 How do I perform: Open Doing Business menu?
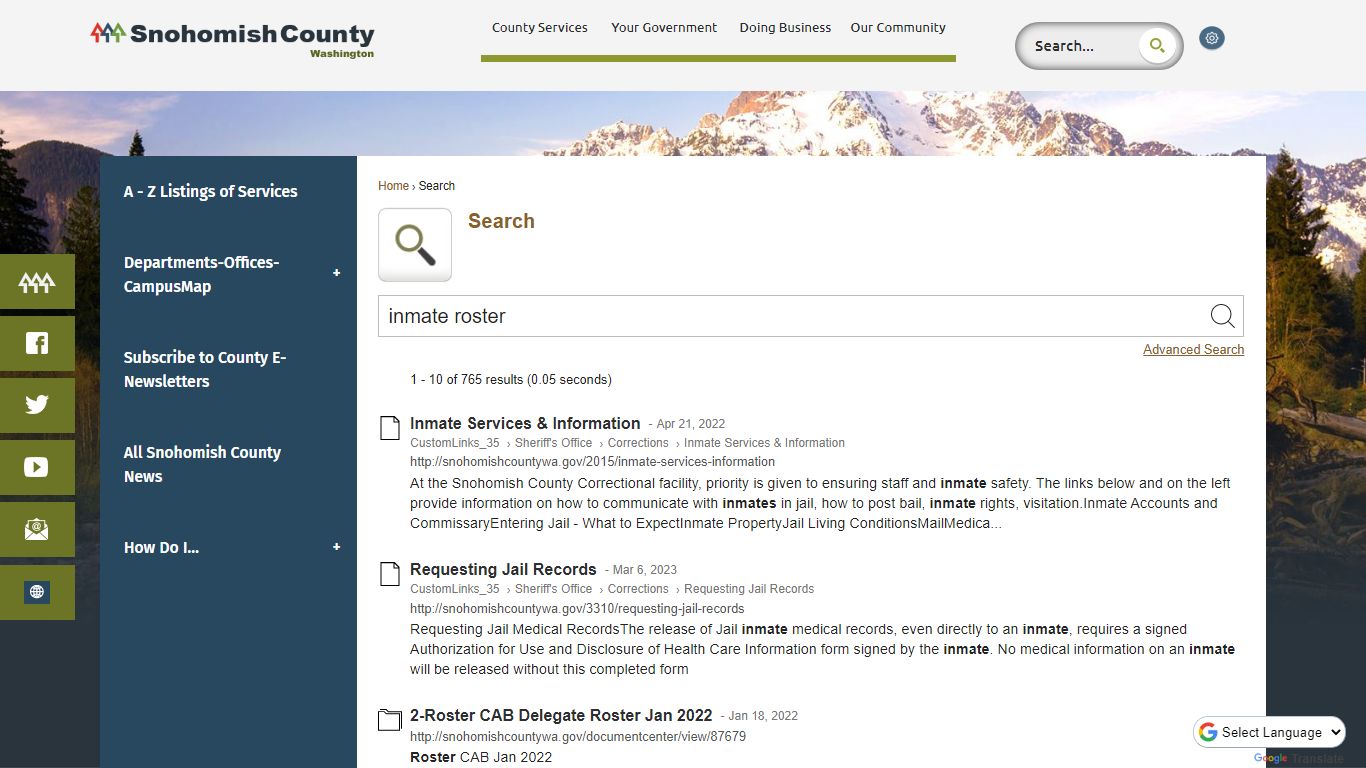coord(785,28)
